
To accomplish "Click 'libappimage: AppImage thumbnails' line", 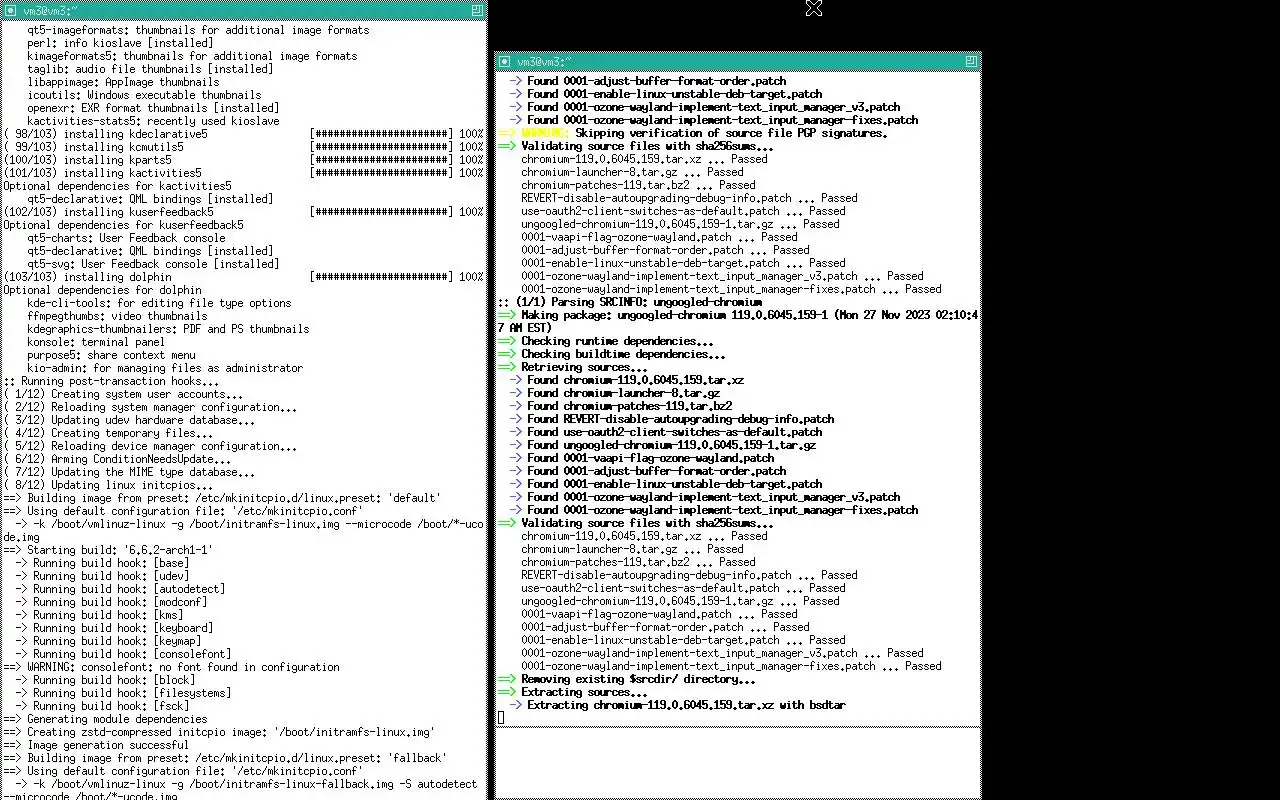I will pos(123,82).
